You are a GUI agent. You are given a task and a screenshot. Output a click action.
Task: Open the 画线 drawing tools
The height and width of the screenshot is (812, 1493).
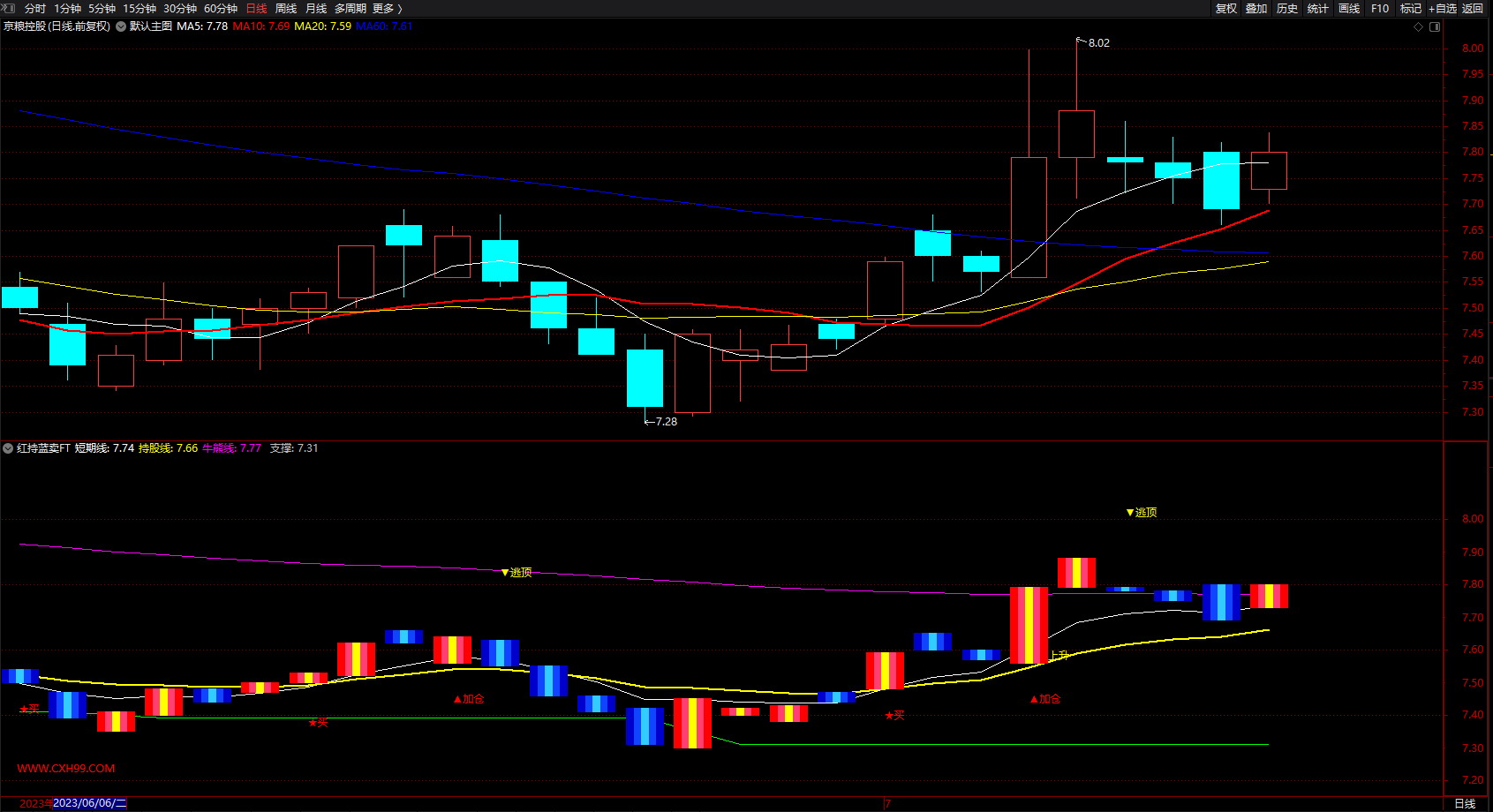tap(1349, 8)
